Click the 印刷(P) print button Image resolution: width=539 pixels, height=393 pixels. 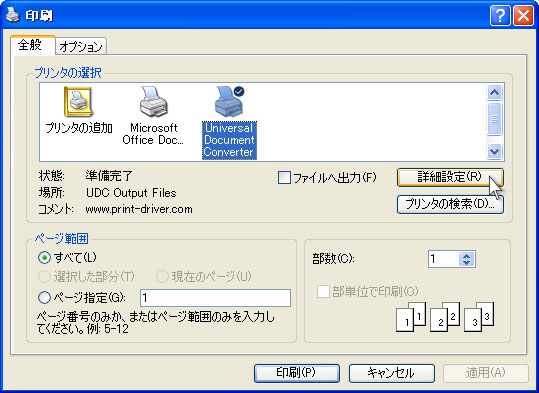tap(297, 373)
